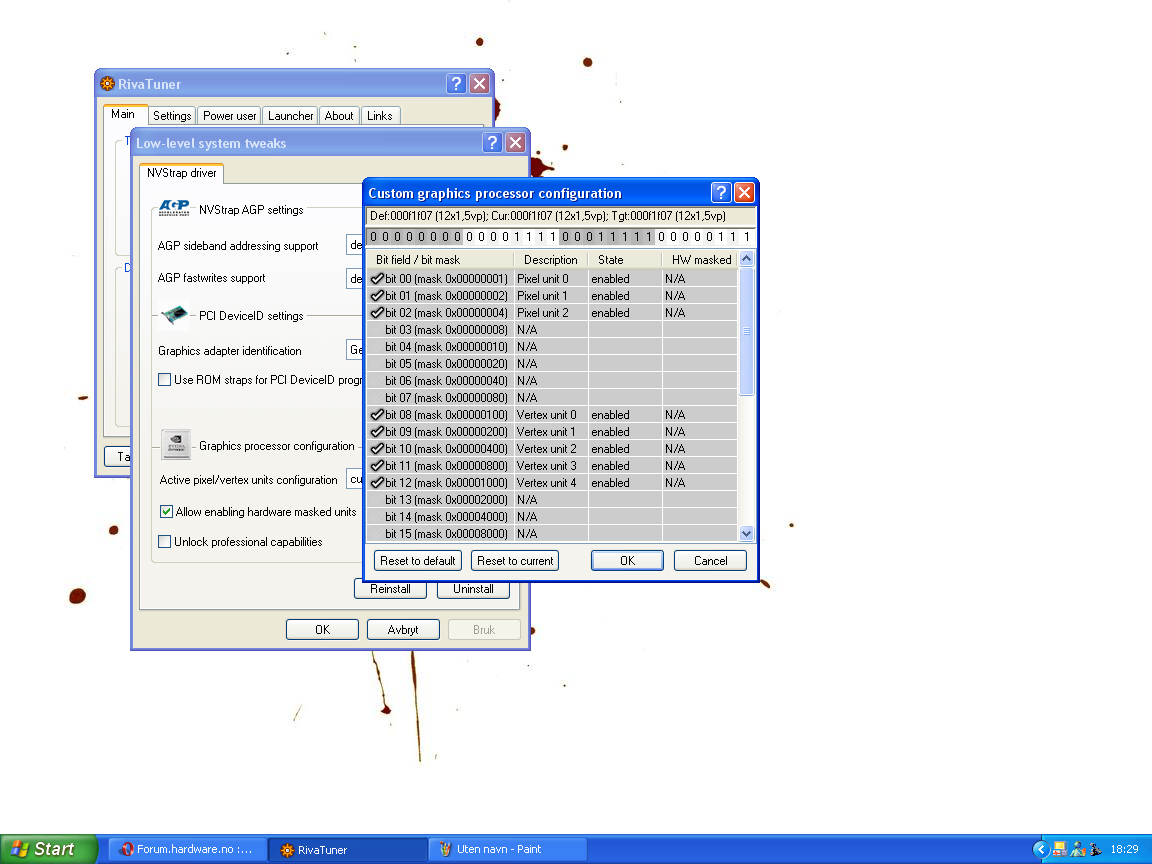Image resolution: width=1152 pixels, height=864 pixels.
Task: Click the bit list scrollbar down arrow
Action: (x=746, y=533)
